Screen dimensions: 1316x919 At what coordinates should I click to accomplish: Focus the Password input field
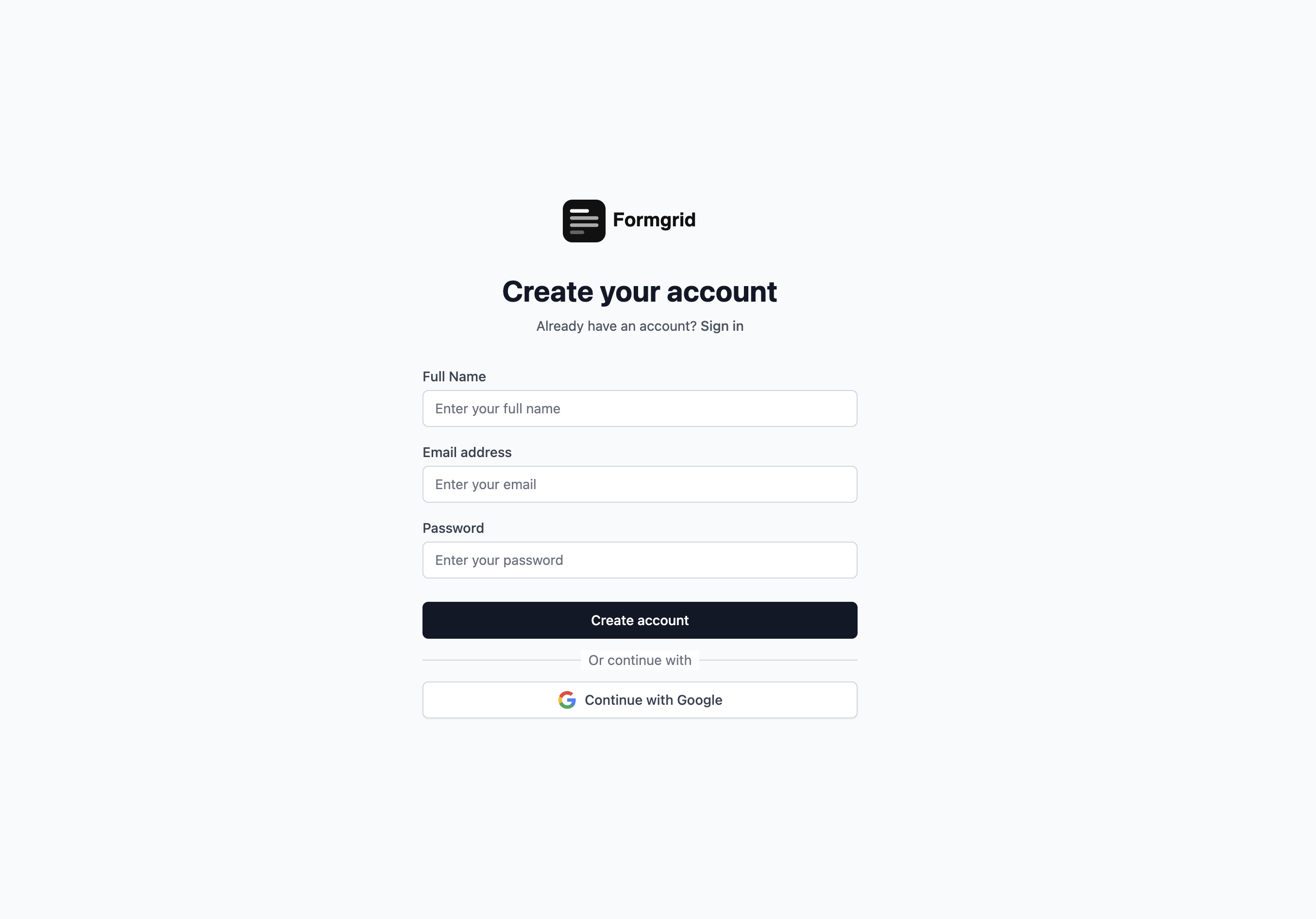[x=640, y=560]
